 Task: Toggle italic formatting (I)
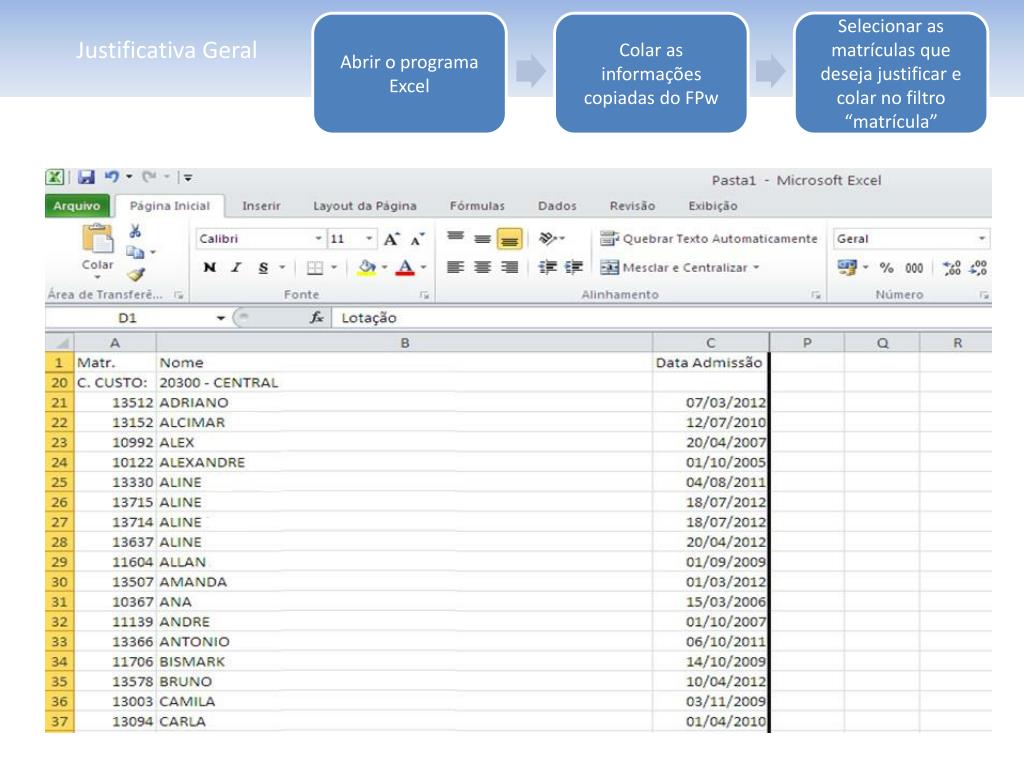tap(236, 267)
